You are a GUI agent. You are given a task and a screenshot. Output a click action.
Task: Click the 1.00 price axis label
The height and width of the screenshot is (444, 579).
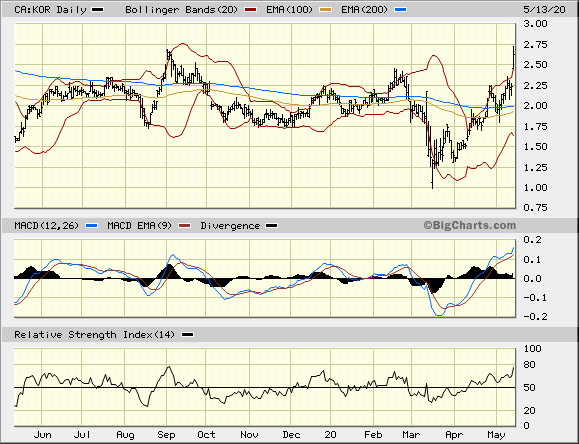click(535, 188)
